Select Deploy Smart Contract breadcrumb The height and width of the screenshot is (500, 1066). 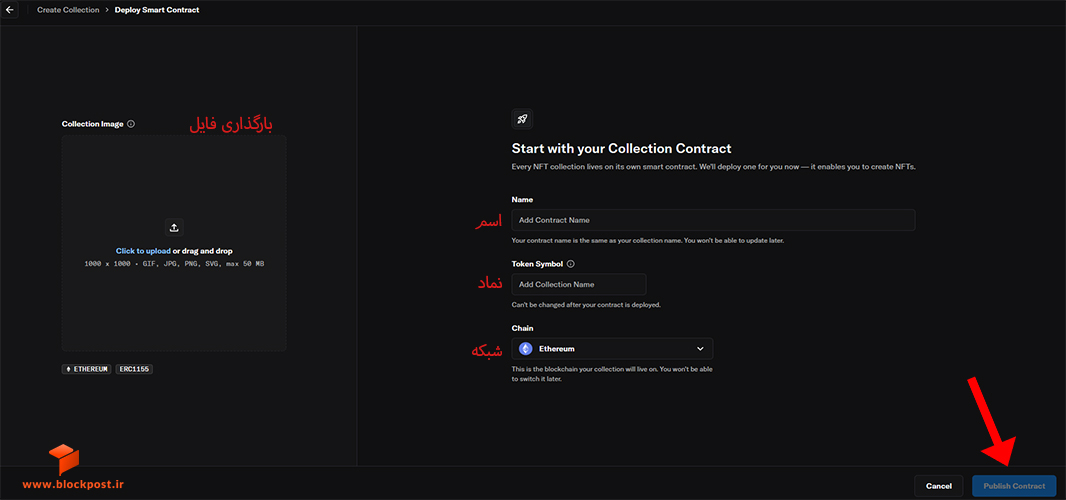(157, 10)
